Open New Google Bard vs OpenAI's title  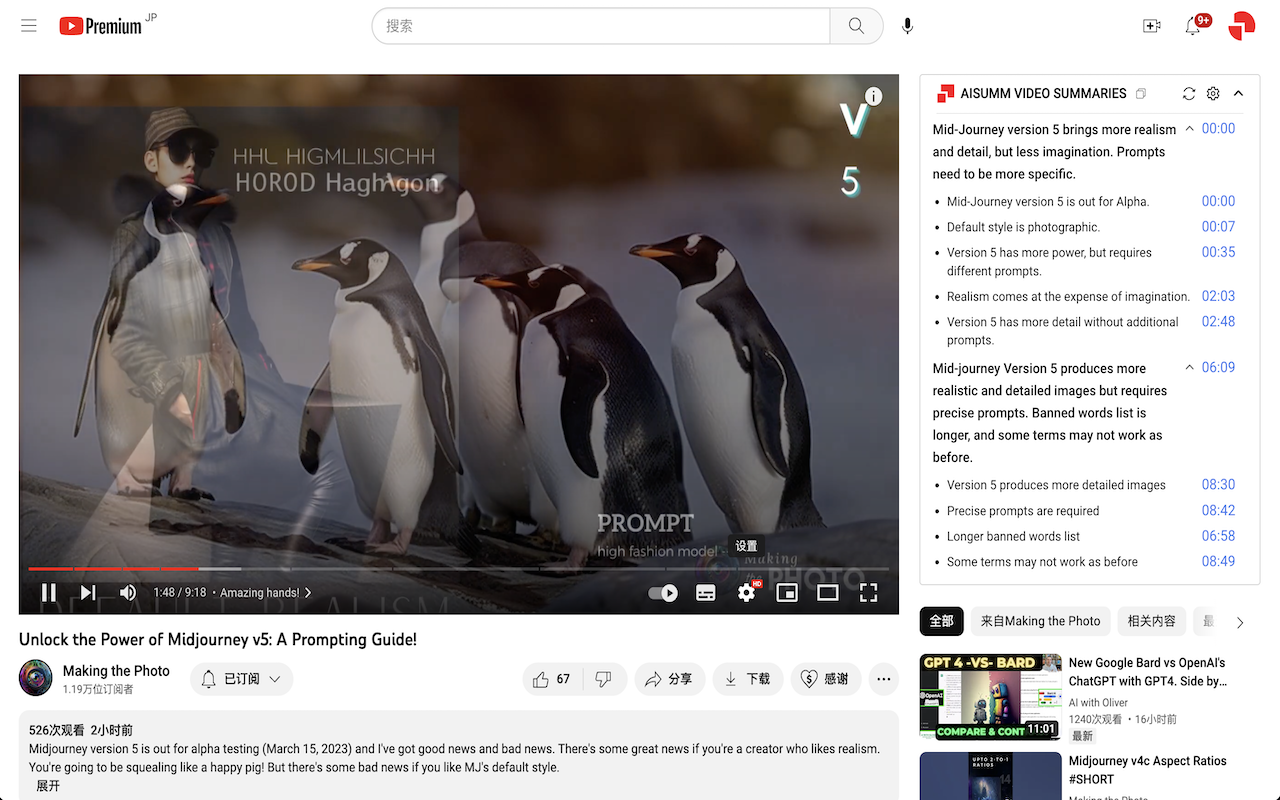point(1148,671)
